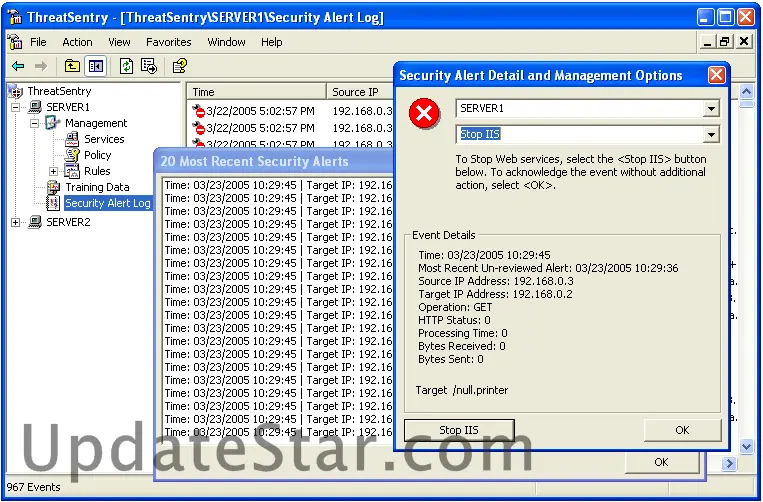Click the Up one level folder icon

(x=72, y=66)
